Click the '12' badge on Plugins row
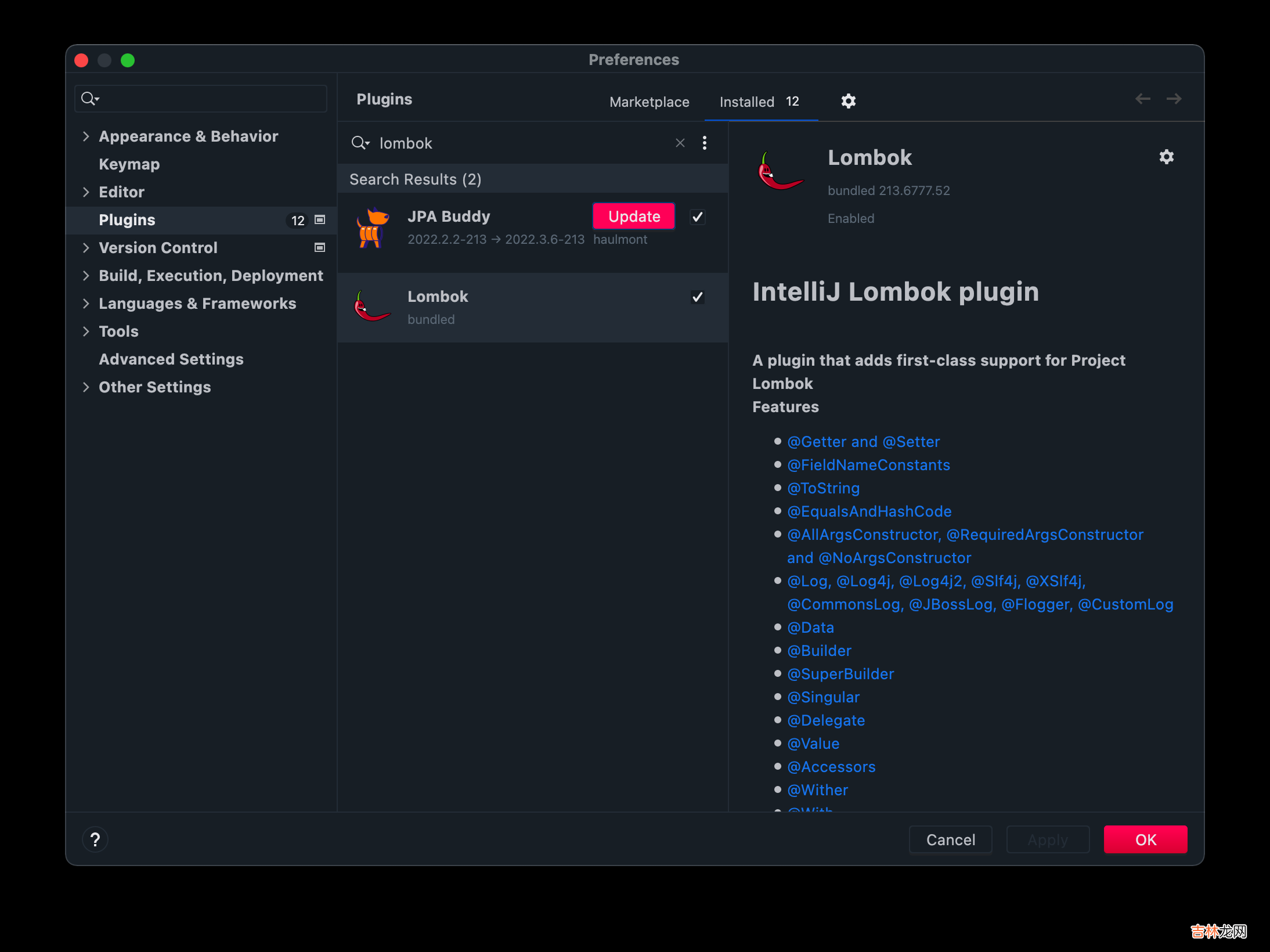 (298, 221)
